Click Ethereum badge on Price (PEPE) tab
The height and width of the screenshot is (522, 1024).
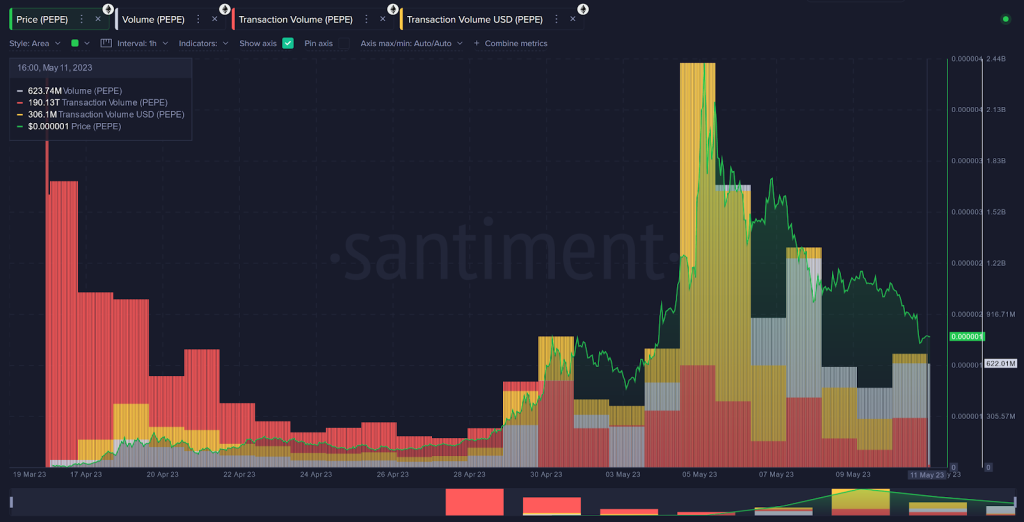click(108, 9)
